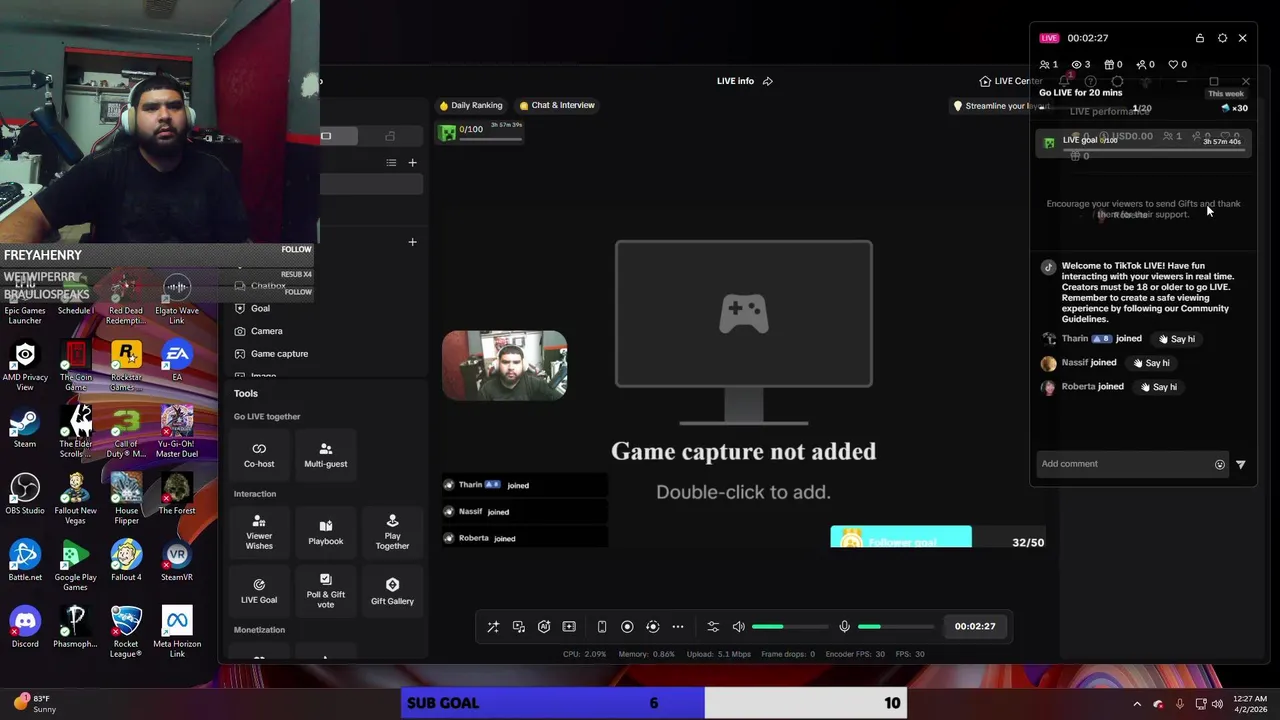Show hidden system tray icons chevron
1280x720 pixels.
1137,704
